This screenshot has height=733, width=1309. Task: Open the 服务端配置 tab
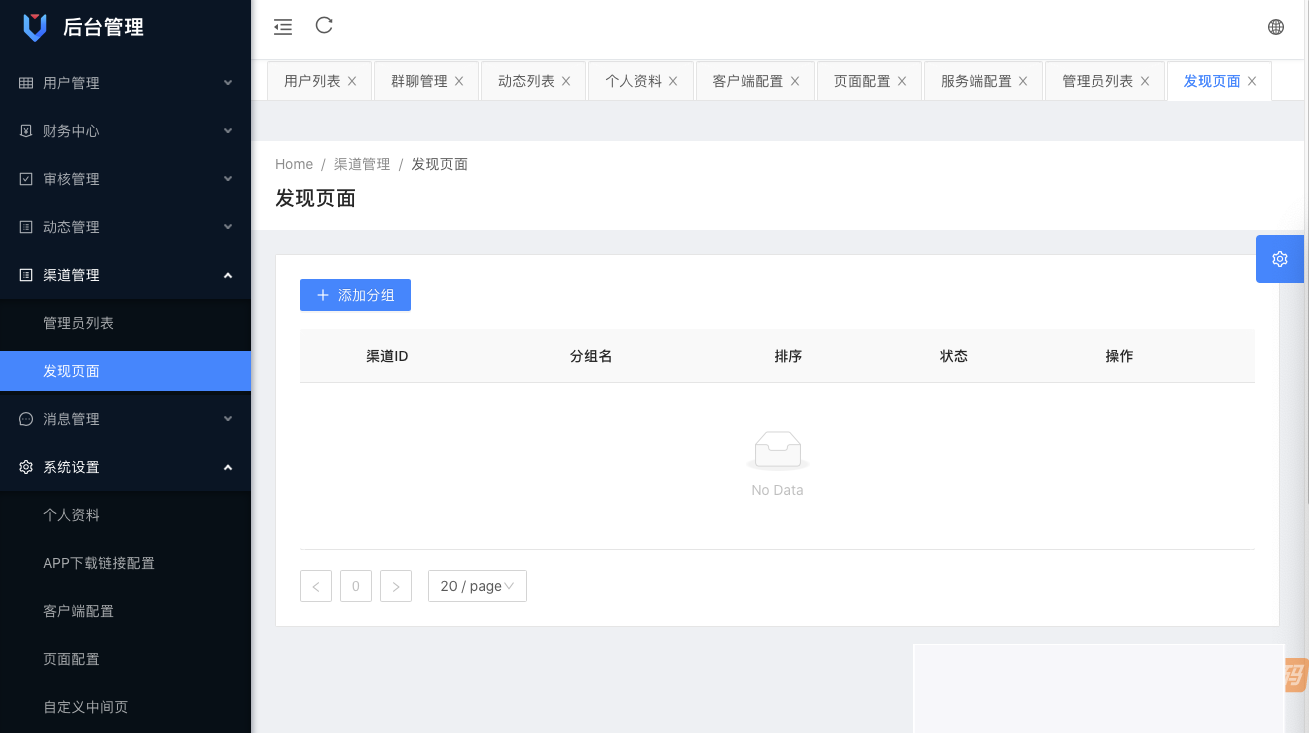[x=975, y=80]
